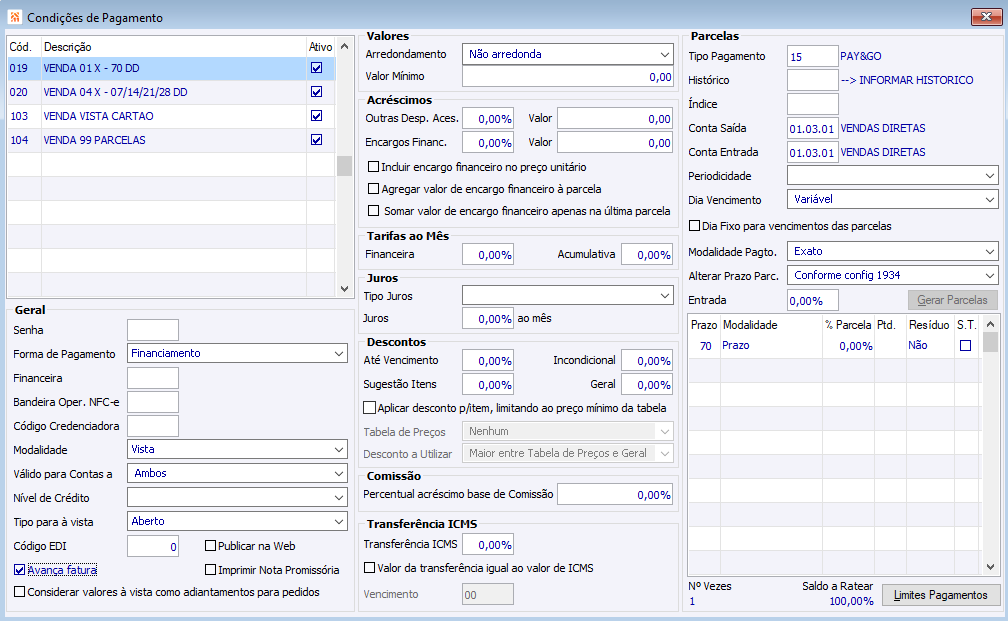This screenshot has height=621, width=1008.
Task: Click the Senha input field
Action: [153, 330]
